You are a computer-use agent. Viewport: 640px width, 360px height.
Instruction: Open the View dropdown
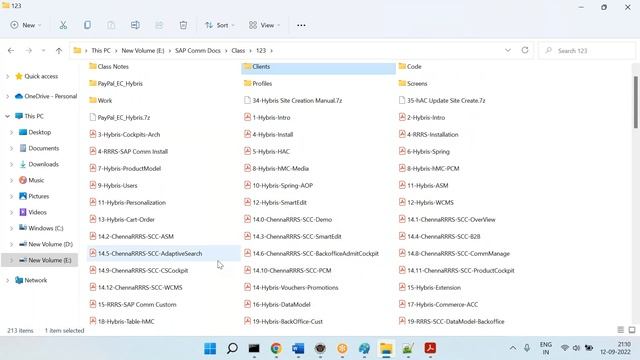tap(264, 25)
